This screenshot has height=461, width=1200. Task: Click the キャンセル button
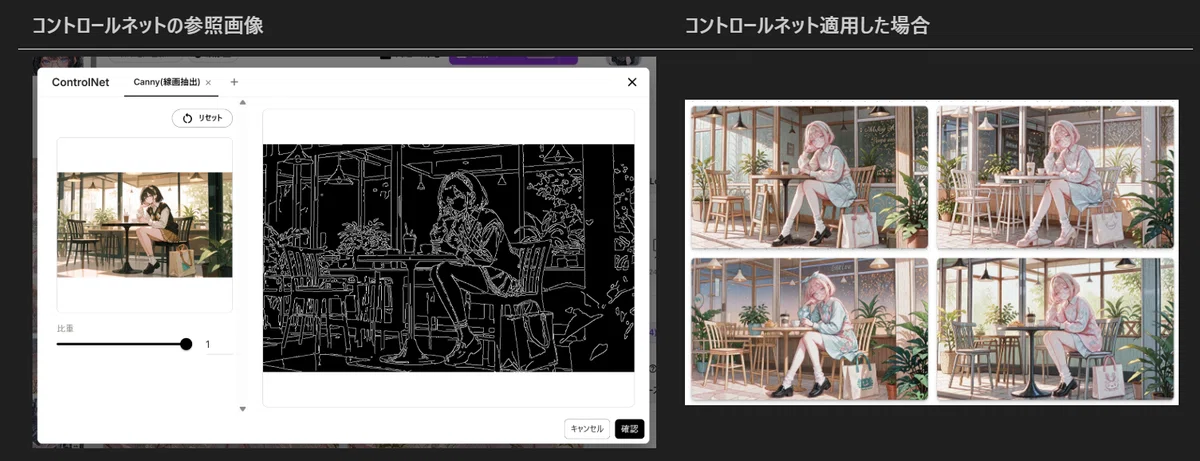[587, 428]
